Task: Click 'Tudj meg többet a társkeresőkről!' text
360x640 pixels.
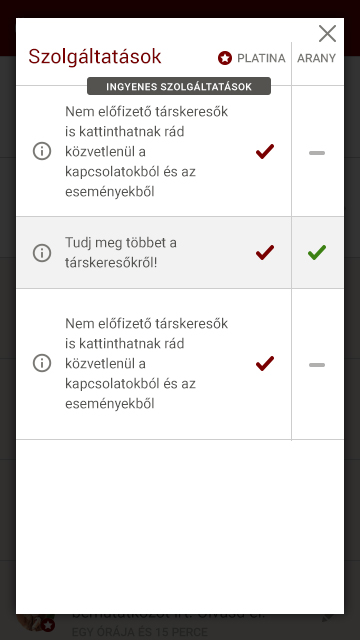Action: click(121, 253)
